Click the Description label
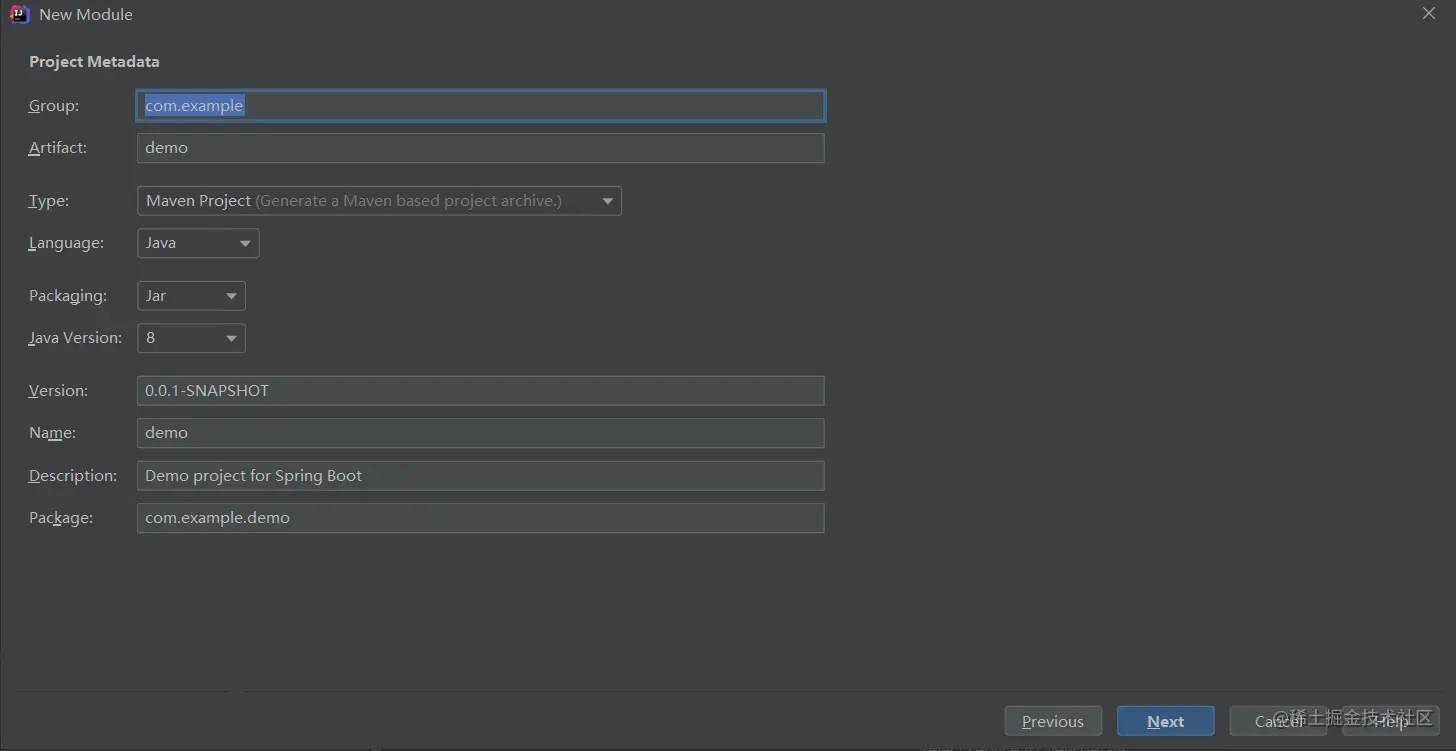The width and height of the screenshot is (1456, 751). pyautogui.click(x=73, y=476)
